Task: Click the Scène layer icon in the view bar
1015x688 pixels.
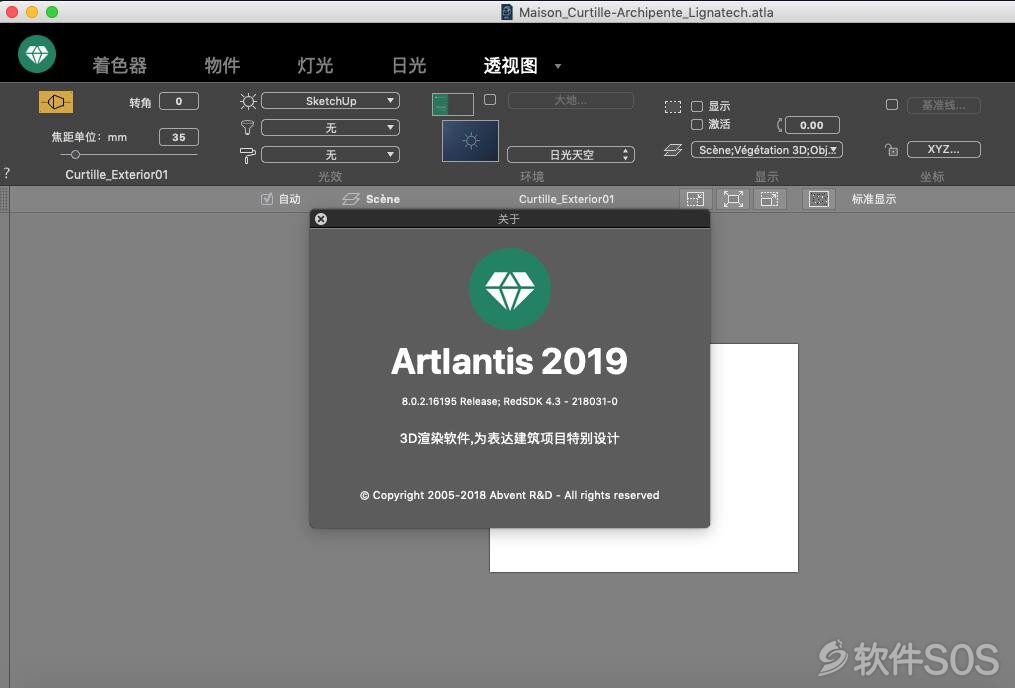Action: pos(351,199)
